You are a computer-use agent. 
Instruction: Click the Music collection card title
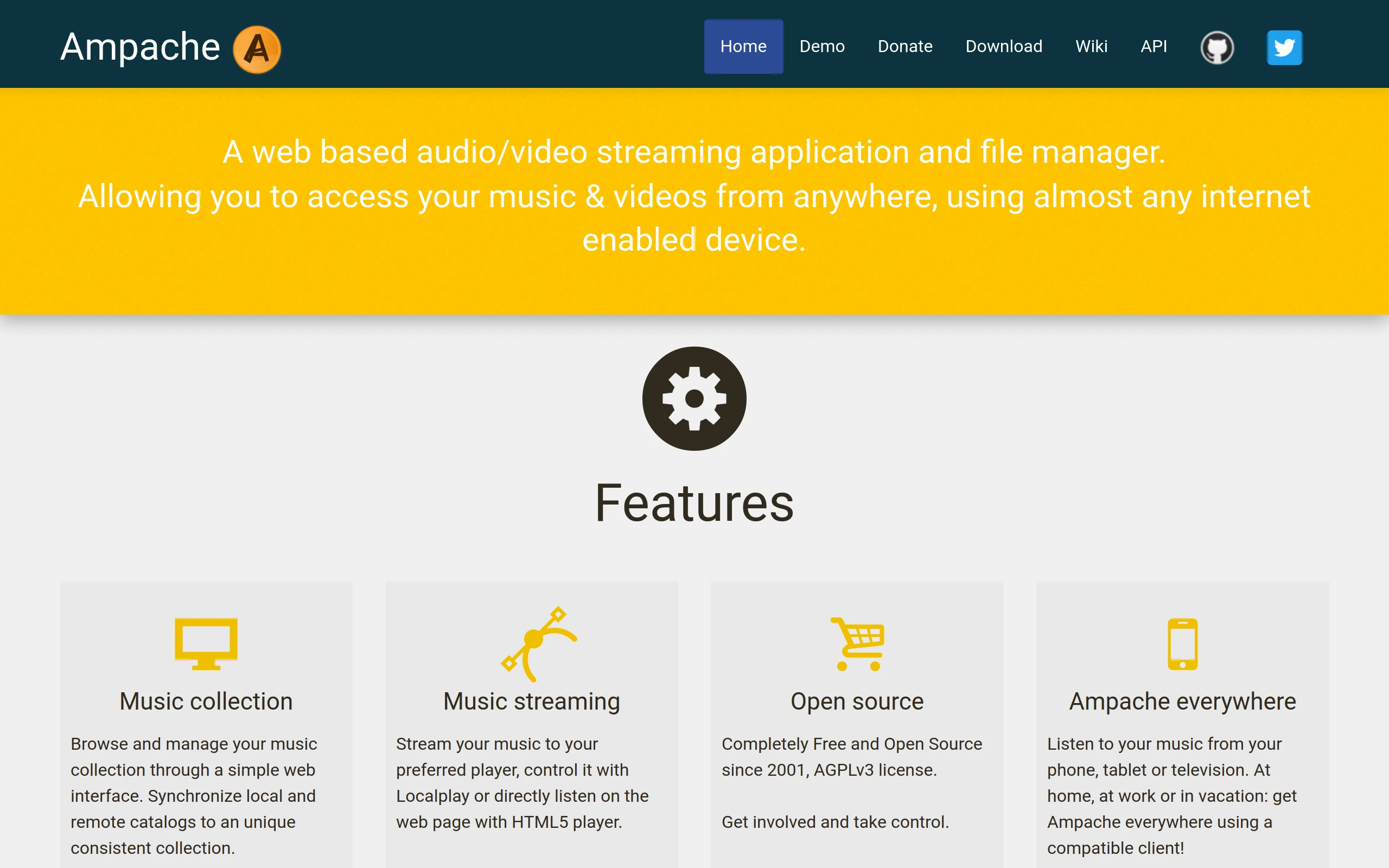[x=206, y=701]
